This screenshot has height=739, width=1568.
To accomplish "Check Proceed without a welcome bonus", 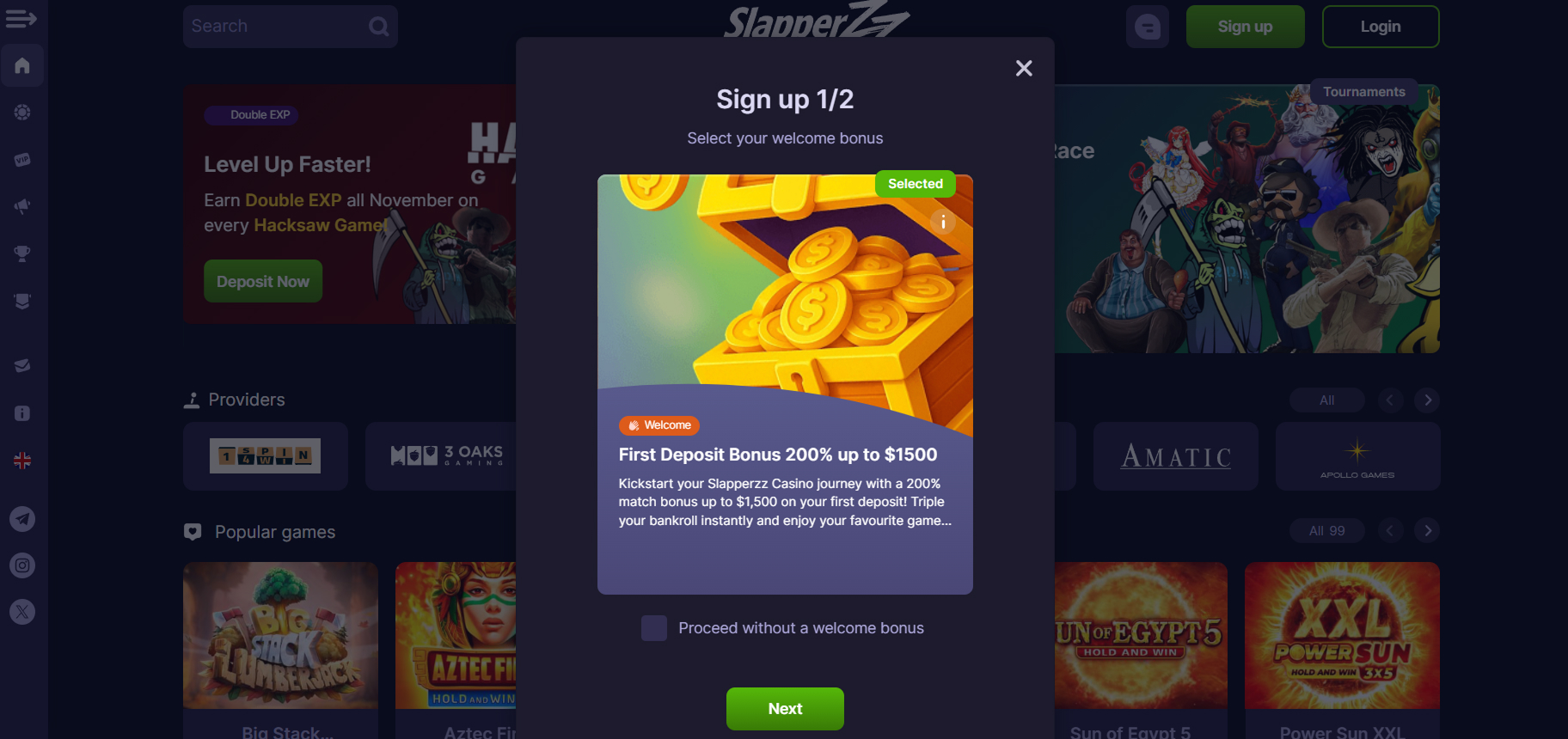I will (x=654, y=628).
